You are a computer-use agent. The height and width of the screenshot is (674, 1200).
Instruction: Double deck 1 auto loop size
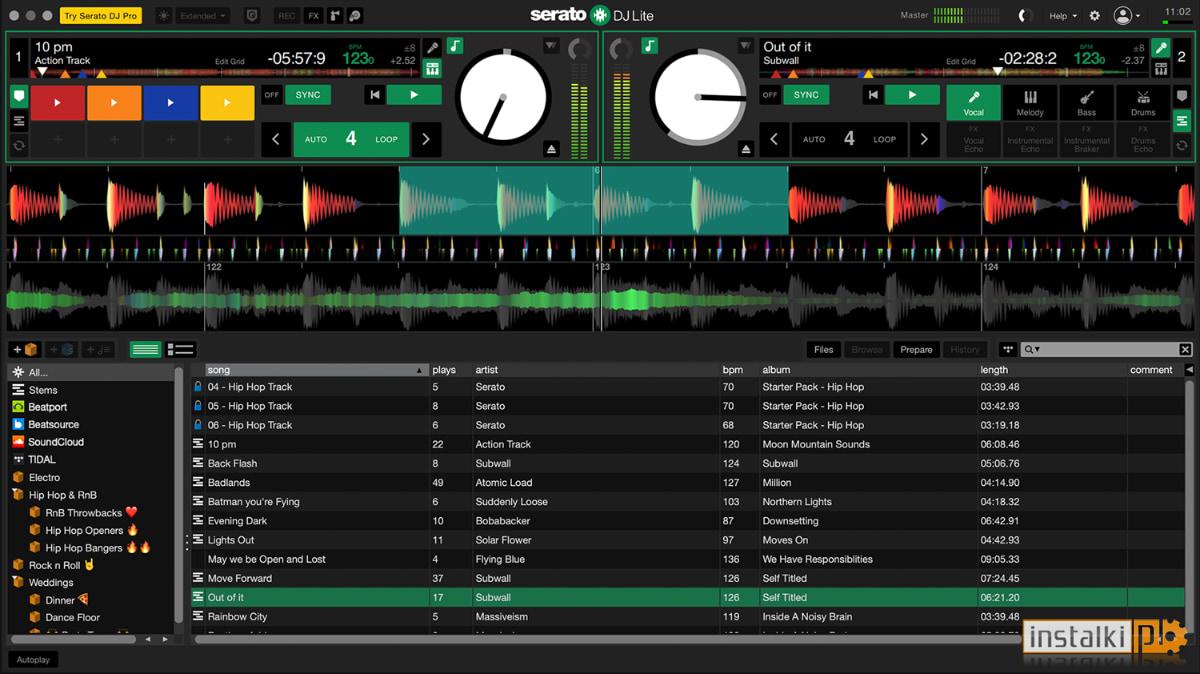pos(426,140)
